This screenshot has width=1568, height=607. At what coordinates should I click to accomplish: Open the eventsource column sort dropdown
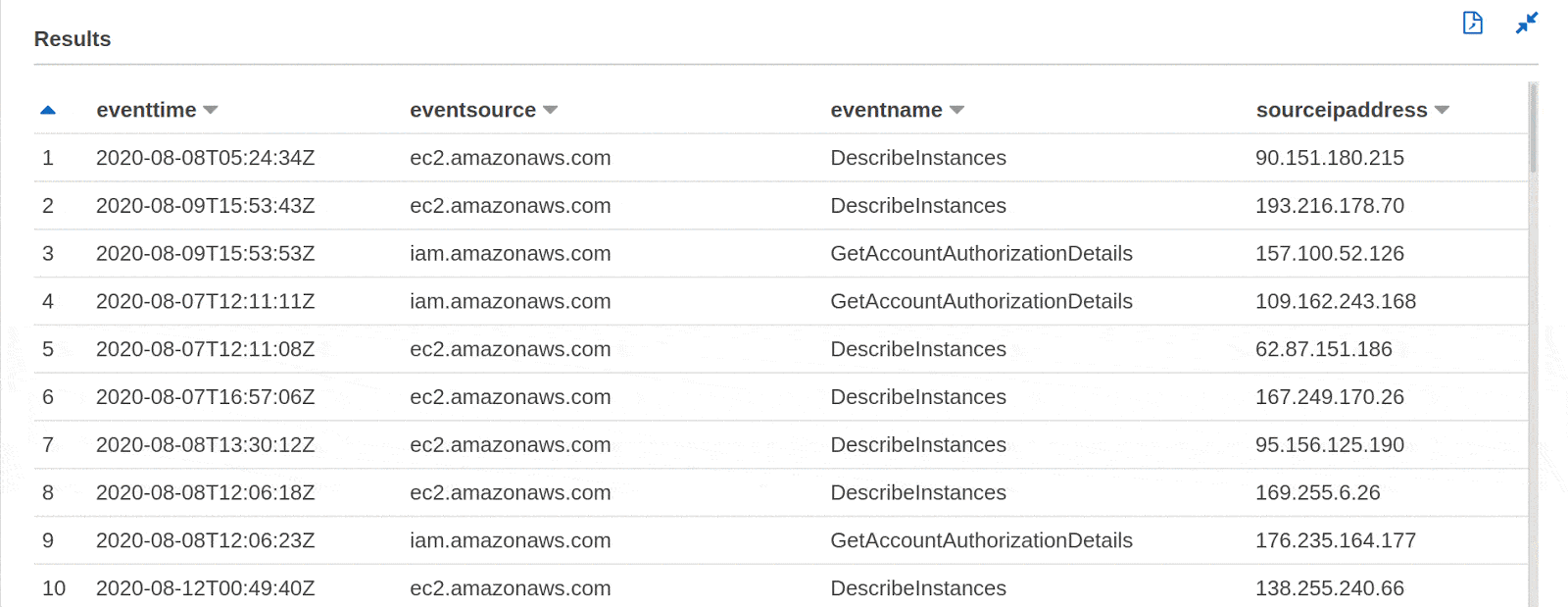551,111
